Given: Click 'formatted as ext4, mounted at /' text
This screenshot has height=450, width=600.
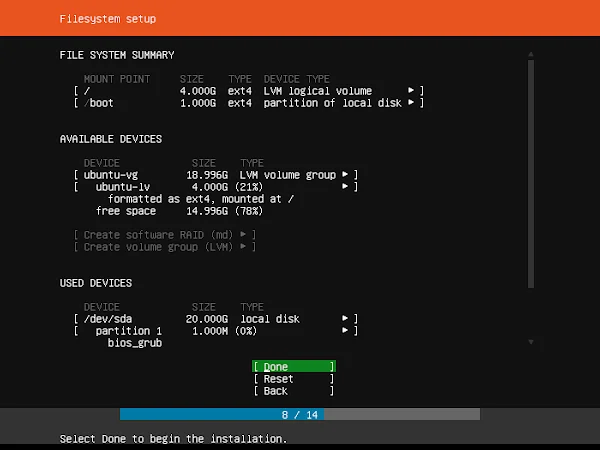Looking at the screenshot, I should click(201, 199).
